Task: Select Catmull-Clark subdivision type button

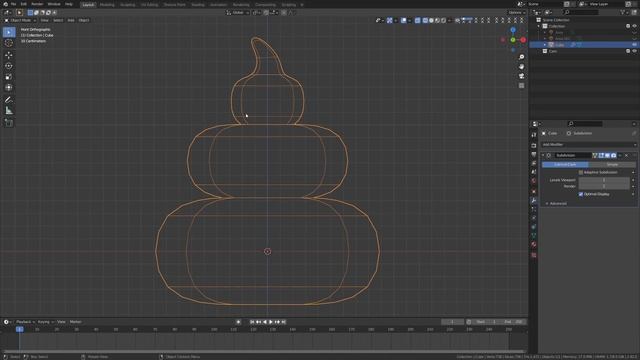Action: click(x=565, y=164)
